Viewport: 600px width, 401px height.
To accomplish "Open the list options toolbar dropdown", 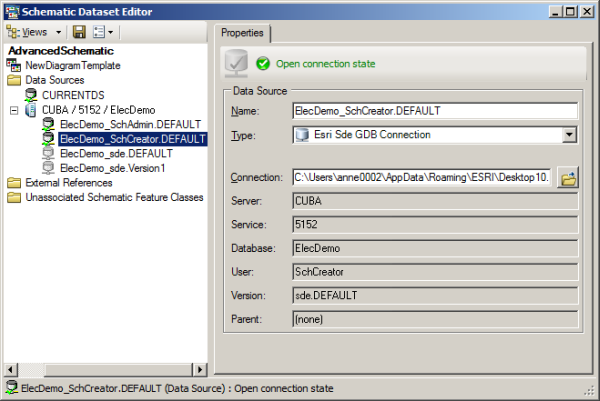I will coord(103,32).
